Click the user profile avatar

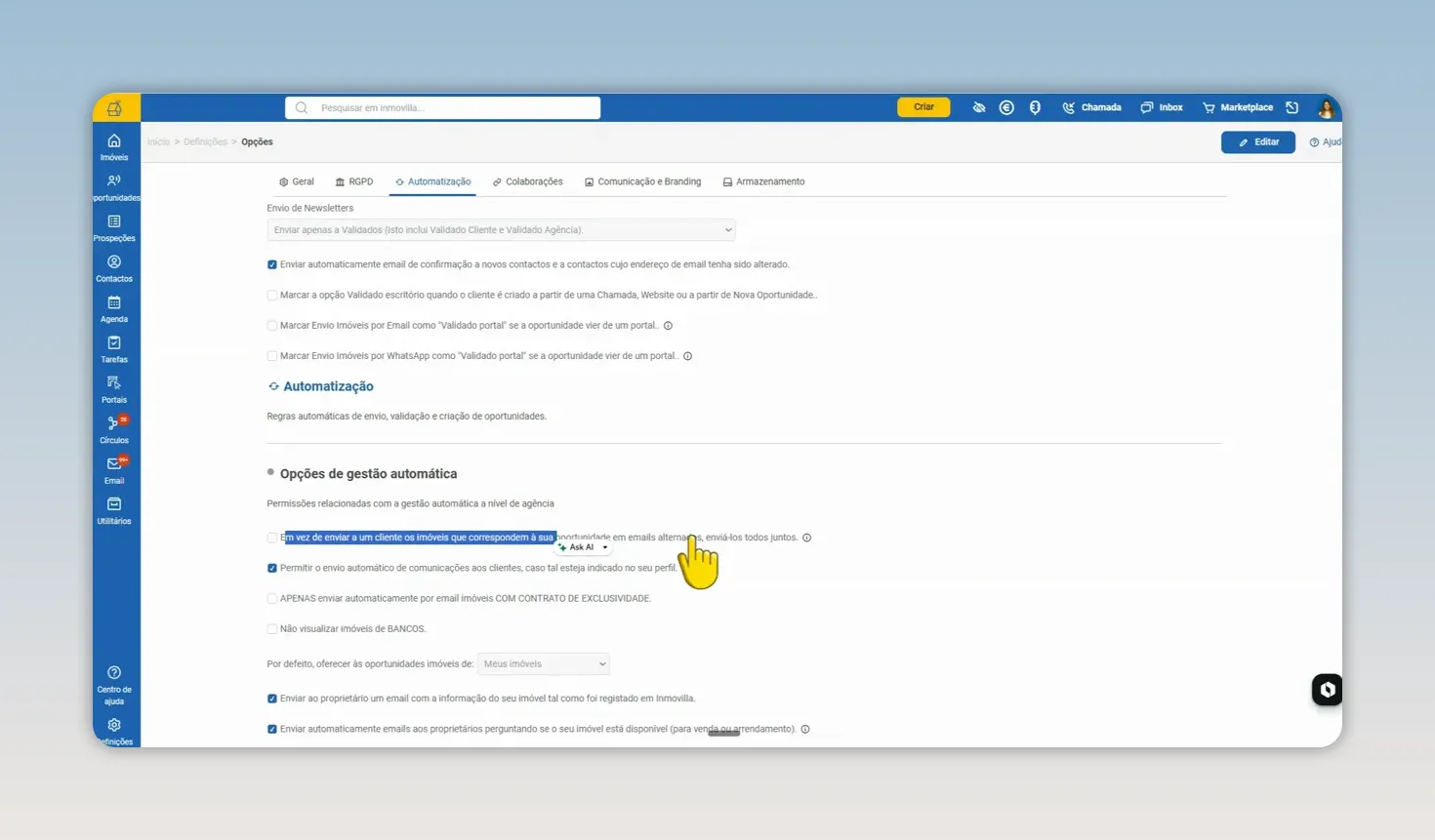(x=1326, y=107)
